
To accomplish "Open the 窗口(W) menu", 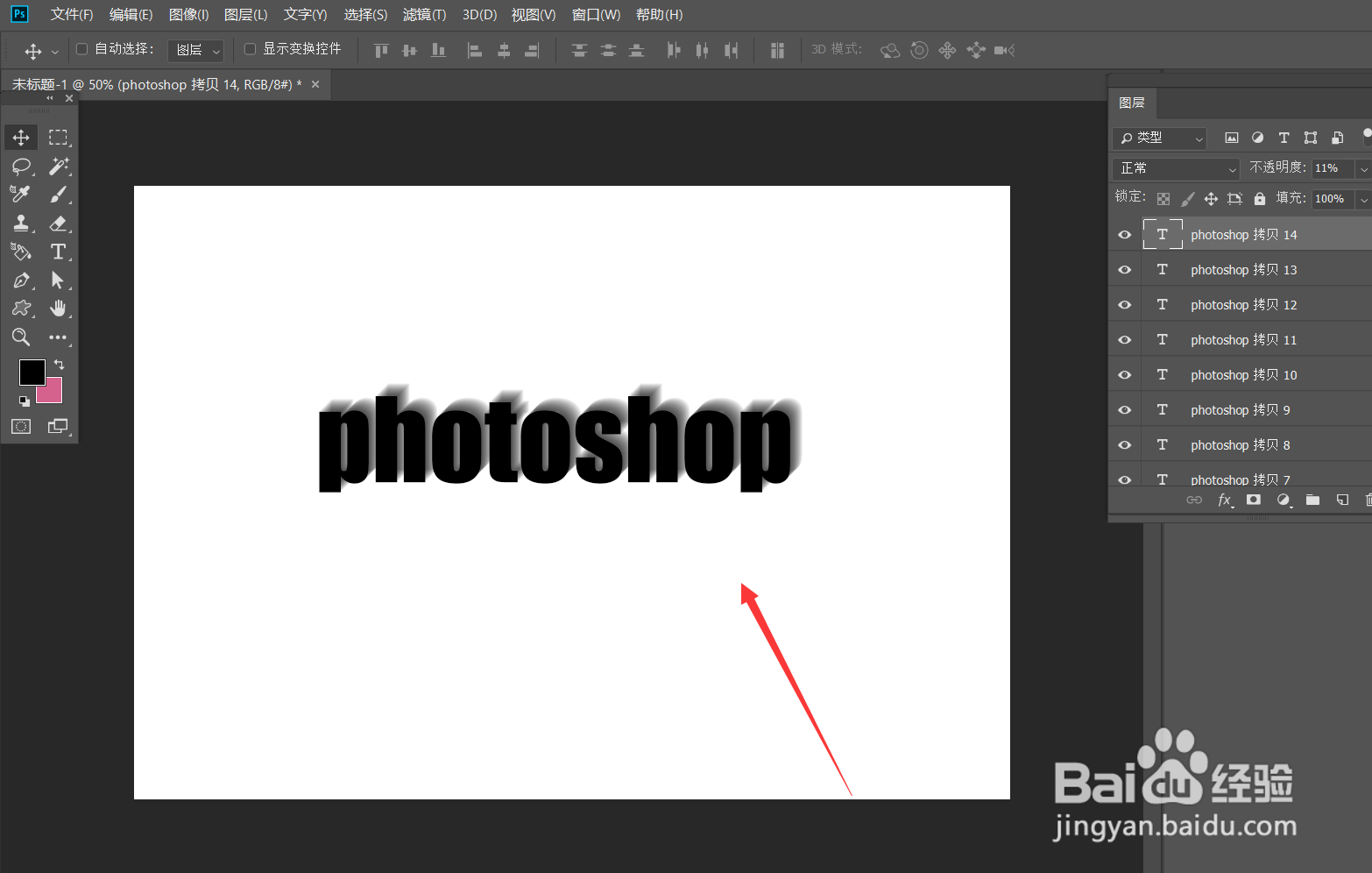I will point(597,15).
